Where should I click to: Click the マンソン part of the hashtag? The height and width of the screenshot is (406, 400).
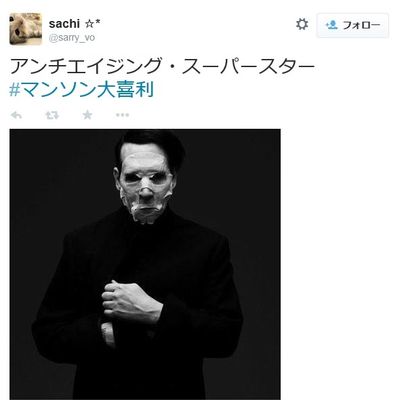[x=59, y=90]
